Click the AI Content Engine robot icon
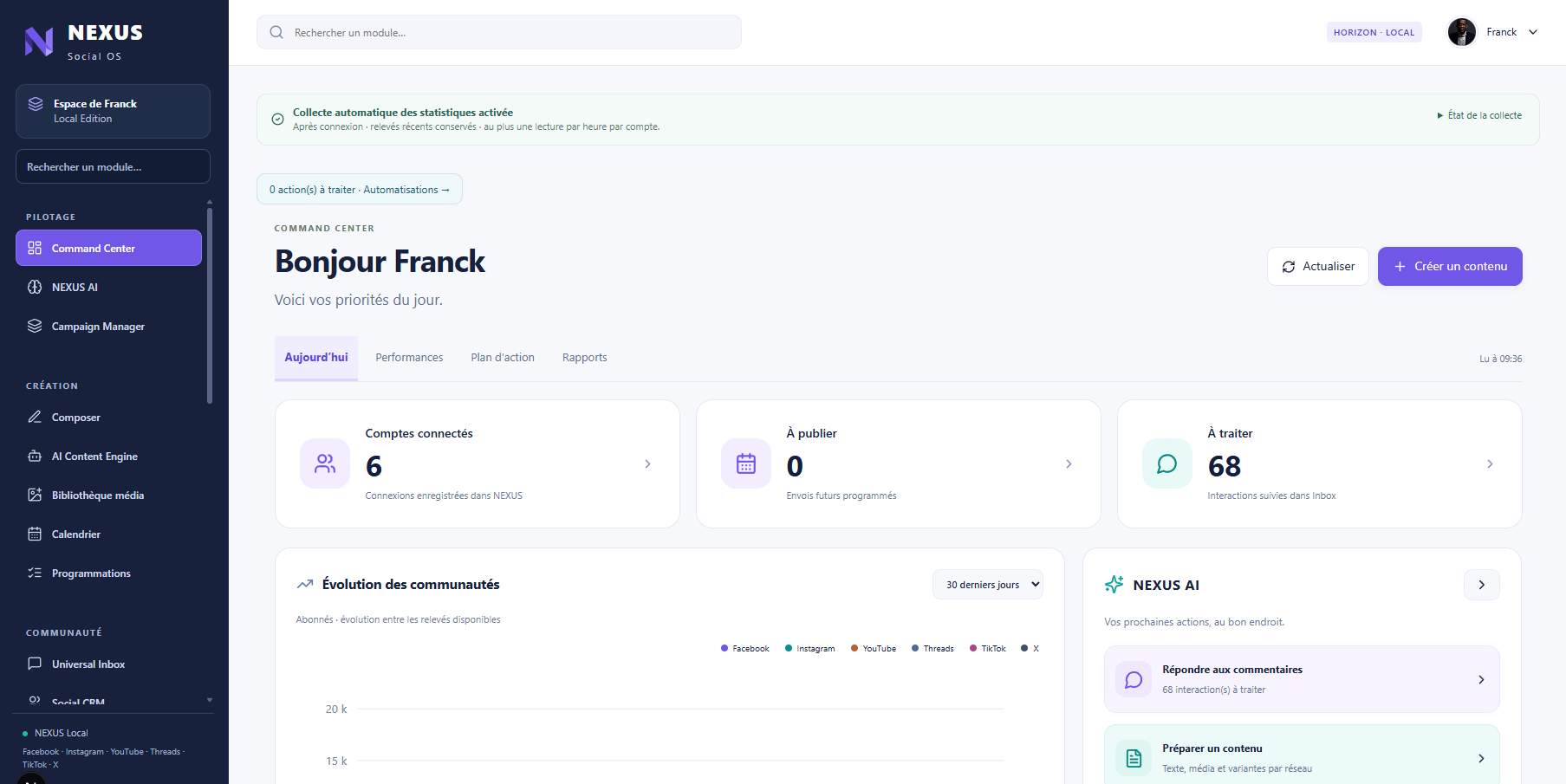1566x784 pixels. click(35, 456)
